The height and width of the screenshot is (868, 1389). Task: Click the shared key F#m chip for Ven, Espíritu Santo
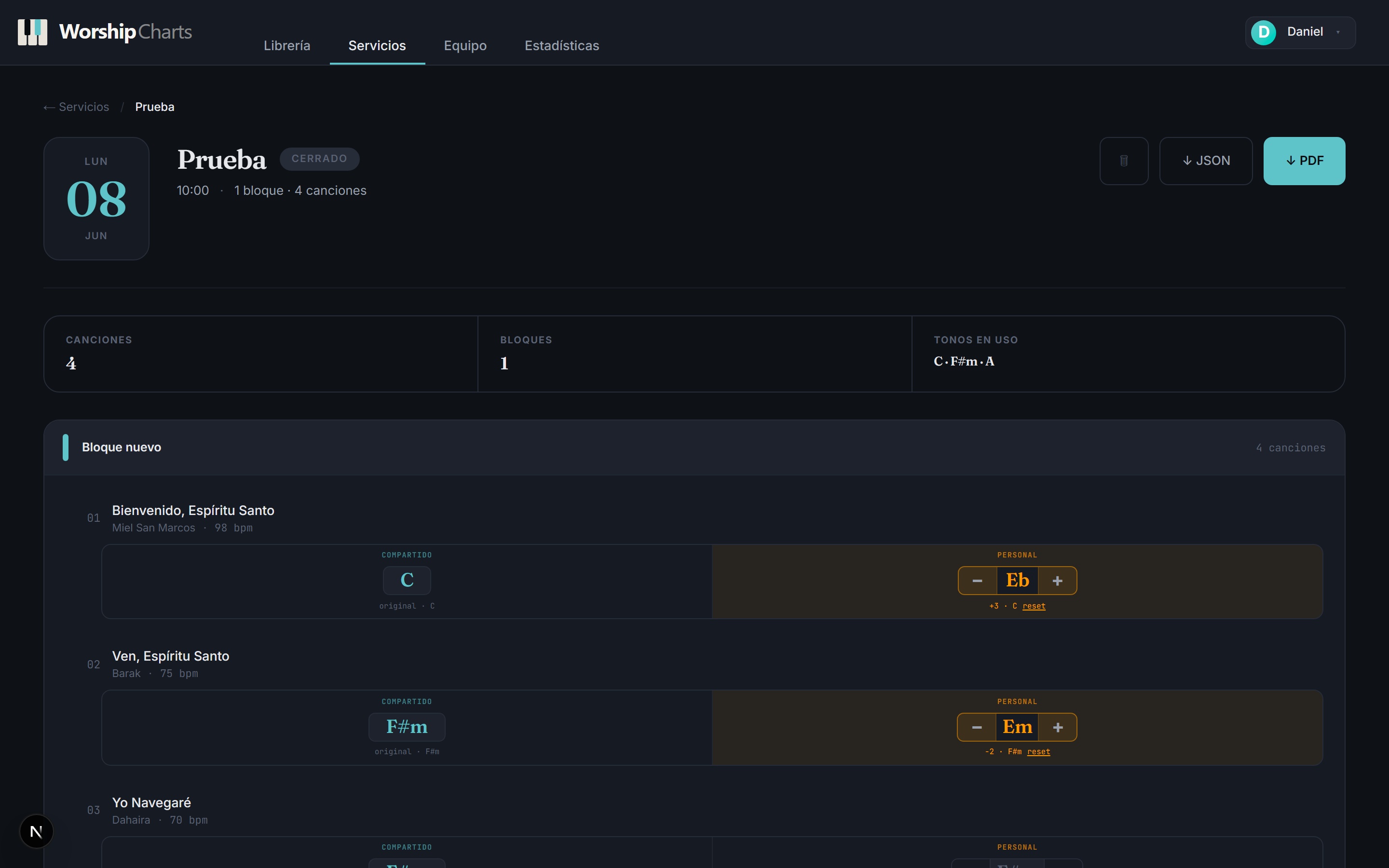tap(407, 727)
